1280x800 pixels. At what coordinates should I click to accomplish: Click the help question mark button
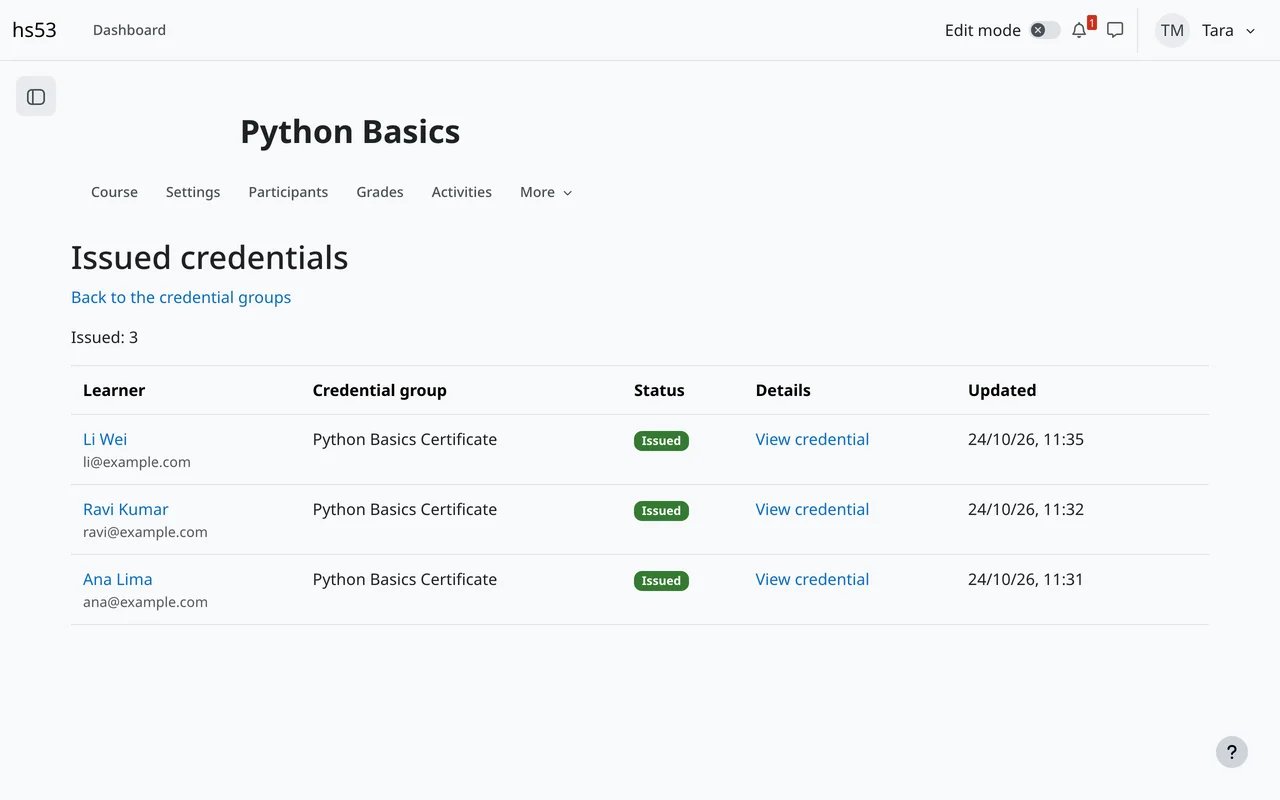[1232, 752]
